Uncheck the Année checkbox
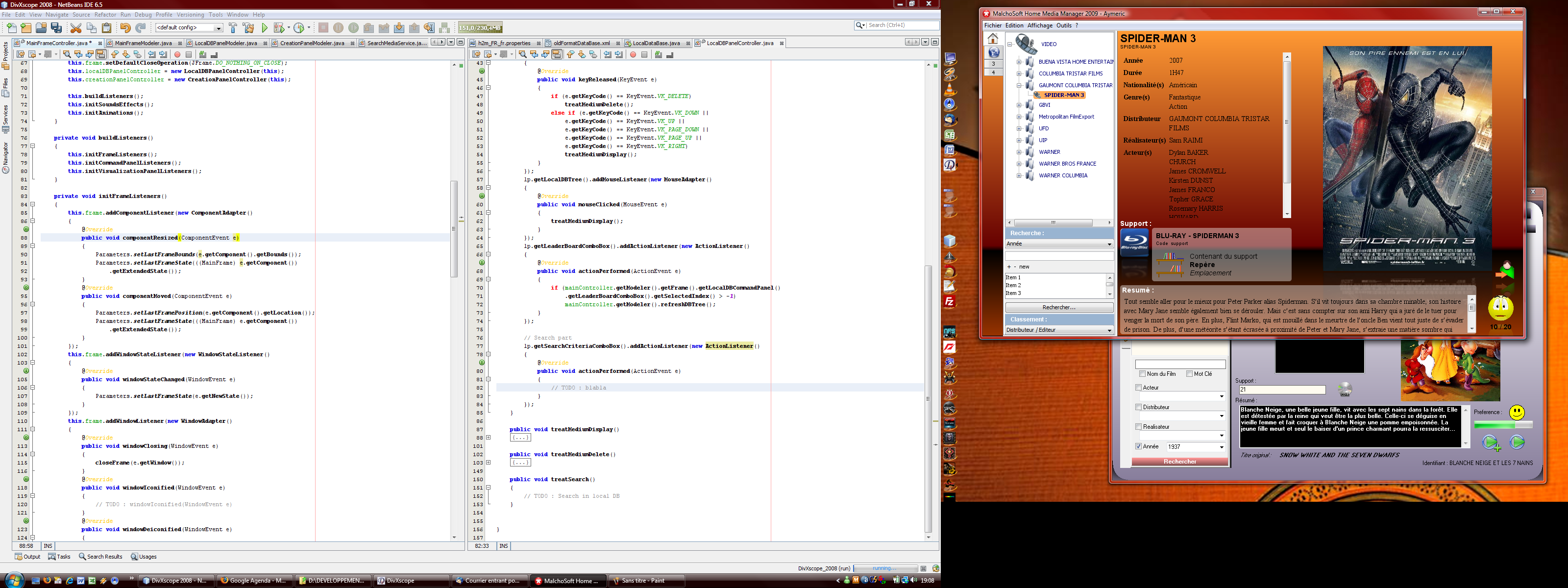The image size is (1568, 588). pos(1138,446)
